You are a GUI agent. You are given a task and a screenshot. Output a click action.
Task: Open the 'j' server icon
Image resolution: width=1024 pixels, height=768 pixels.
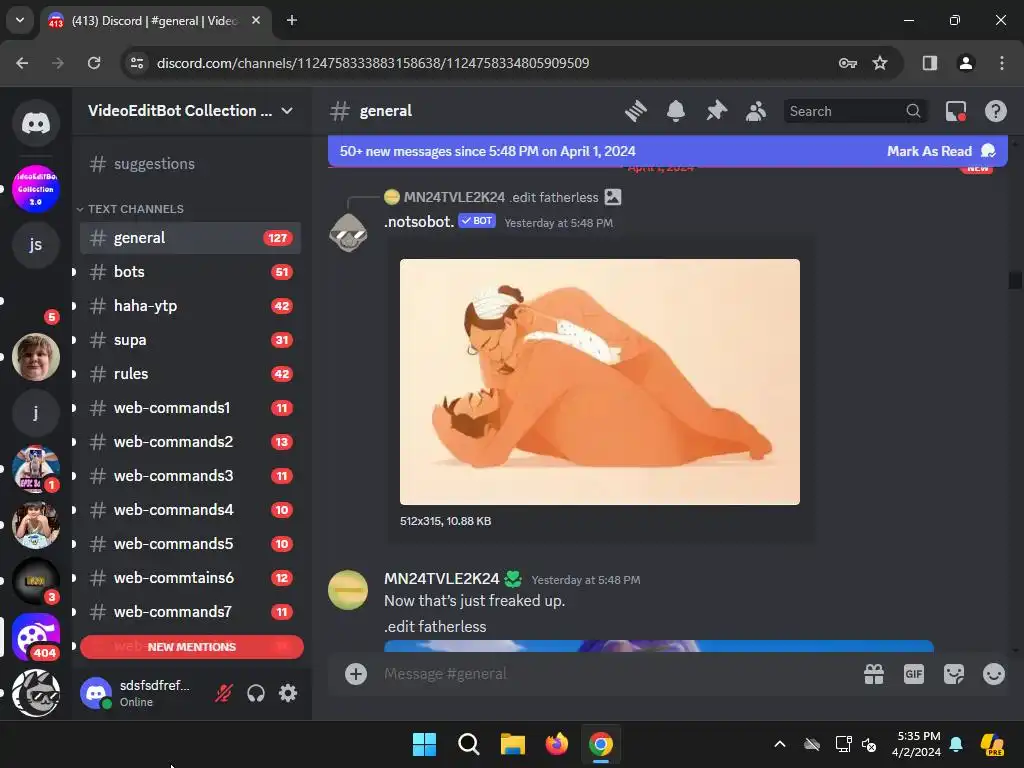click(x=36, y=413)
